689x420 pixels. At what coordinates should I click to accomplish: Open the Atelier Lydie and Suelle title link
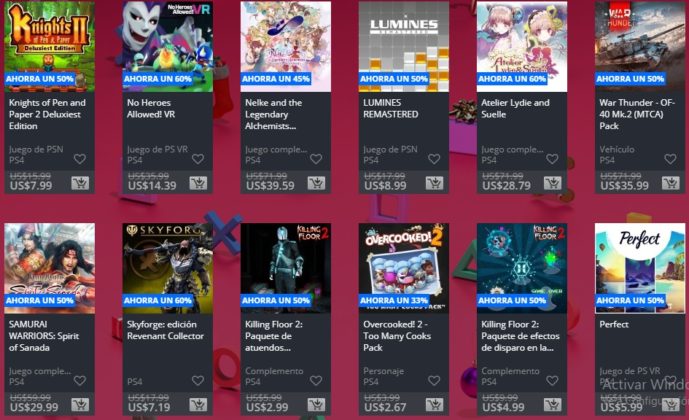[x=515, y=109]
